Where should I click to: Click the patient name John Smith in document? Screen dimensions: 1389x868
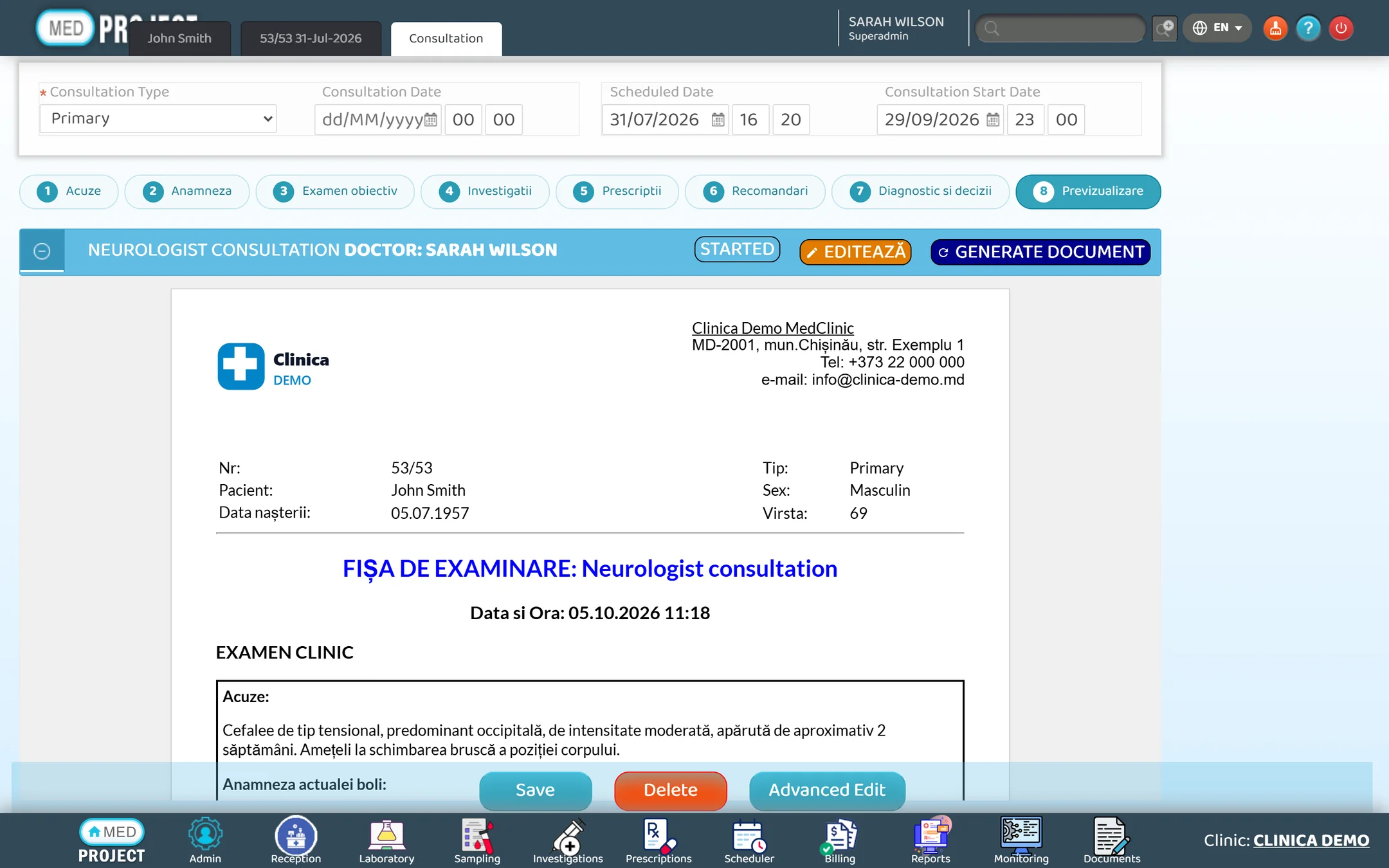428,490
